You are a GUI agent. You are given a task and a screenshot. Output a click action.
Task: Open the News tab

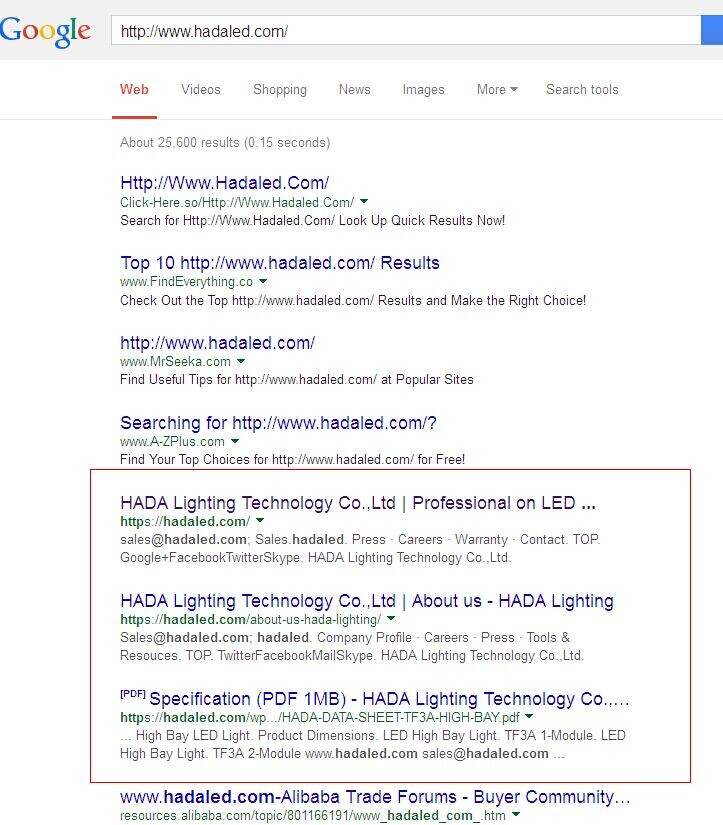point(355,89)
